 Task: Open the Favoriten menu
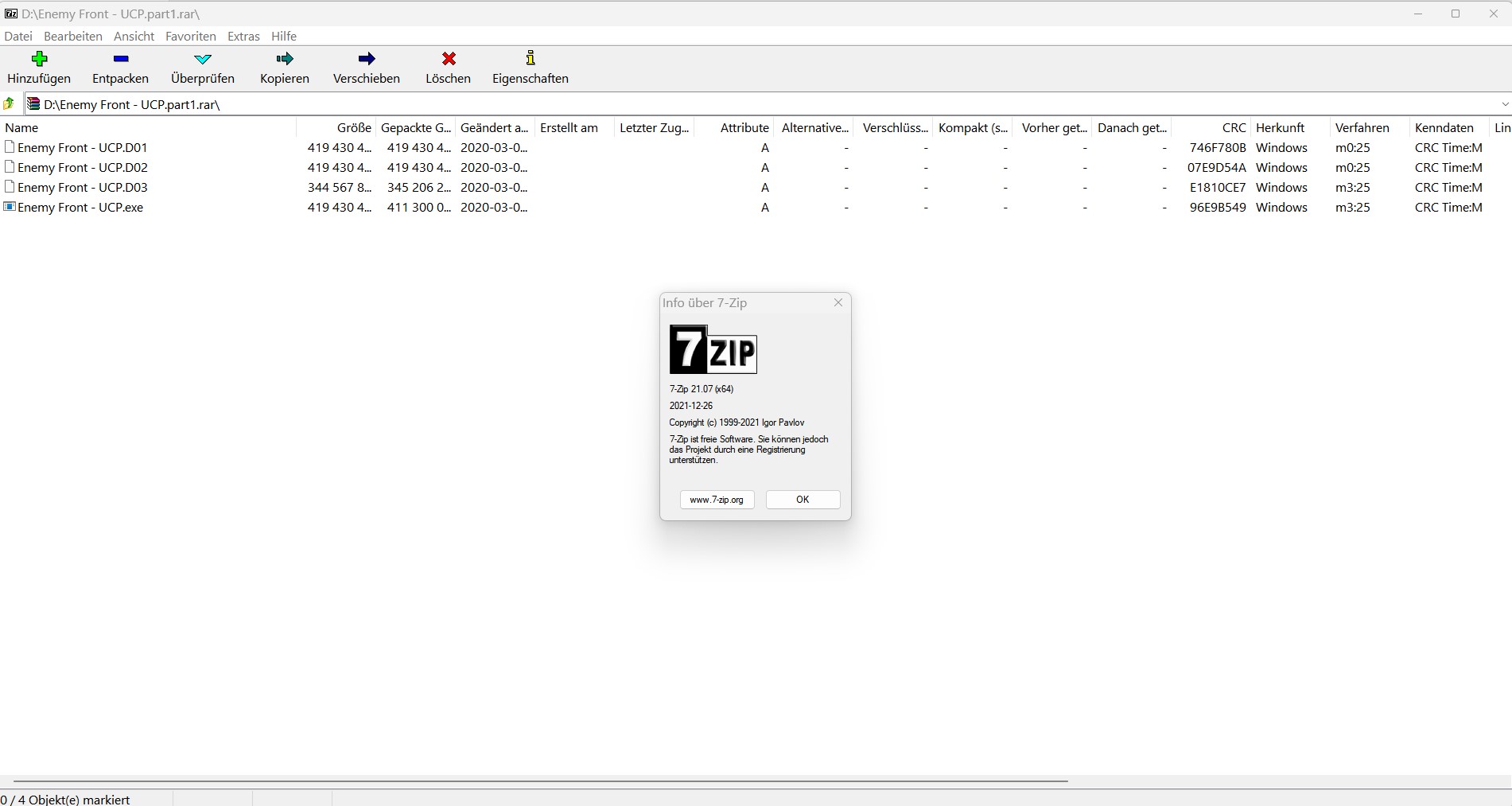[x=191, y=36]
